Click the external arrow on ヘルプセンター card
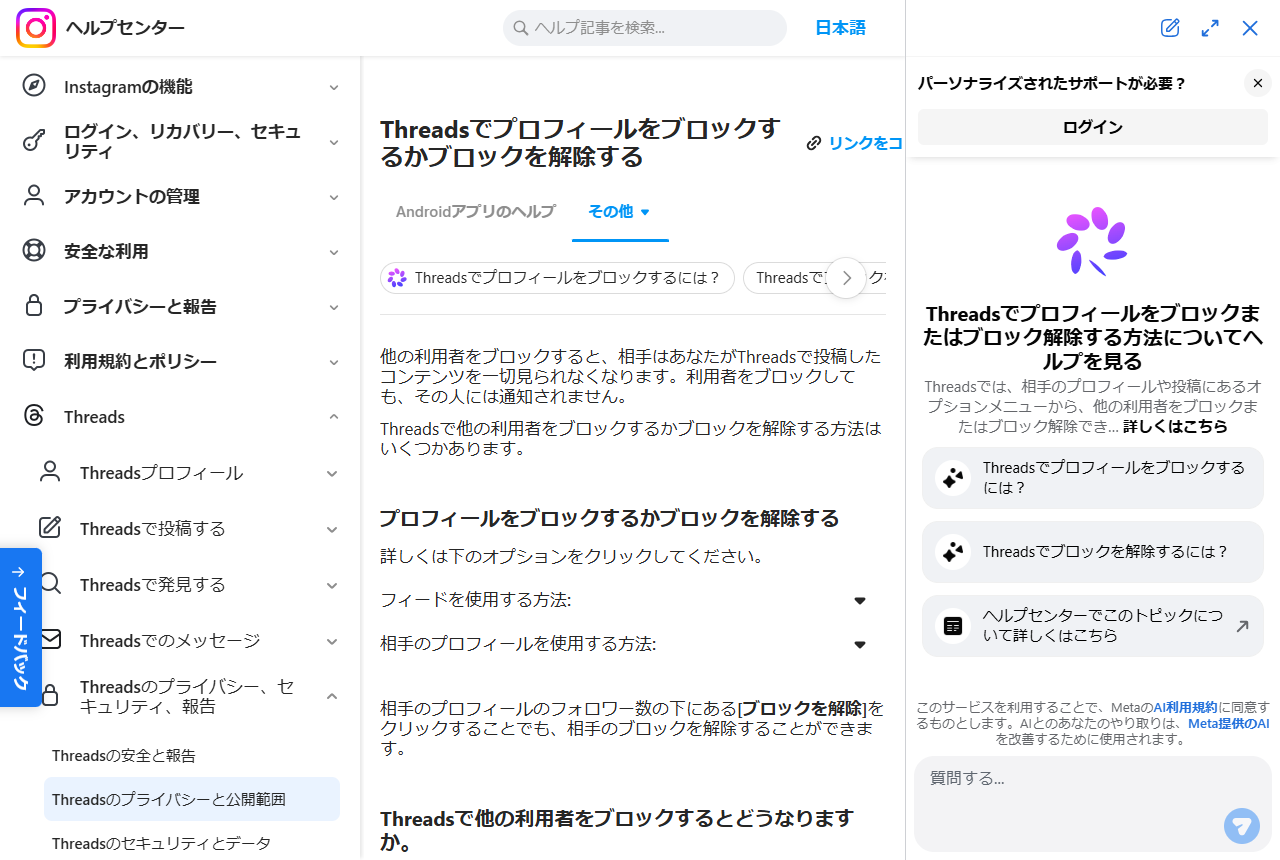This screenshot has width=1280, height=860. [x=1242, y=626]
